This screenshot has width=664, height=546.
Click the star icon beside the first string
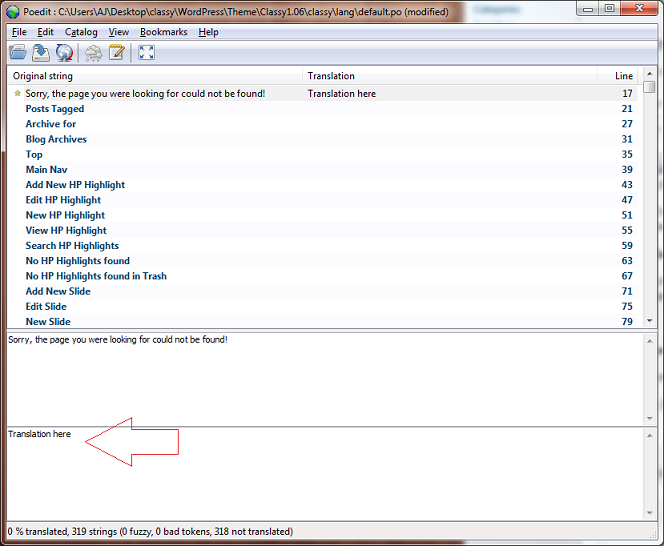pos(17,93)
